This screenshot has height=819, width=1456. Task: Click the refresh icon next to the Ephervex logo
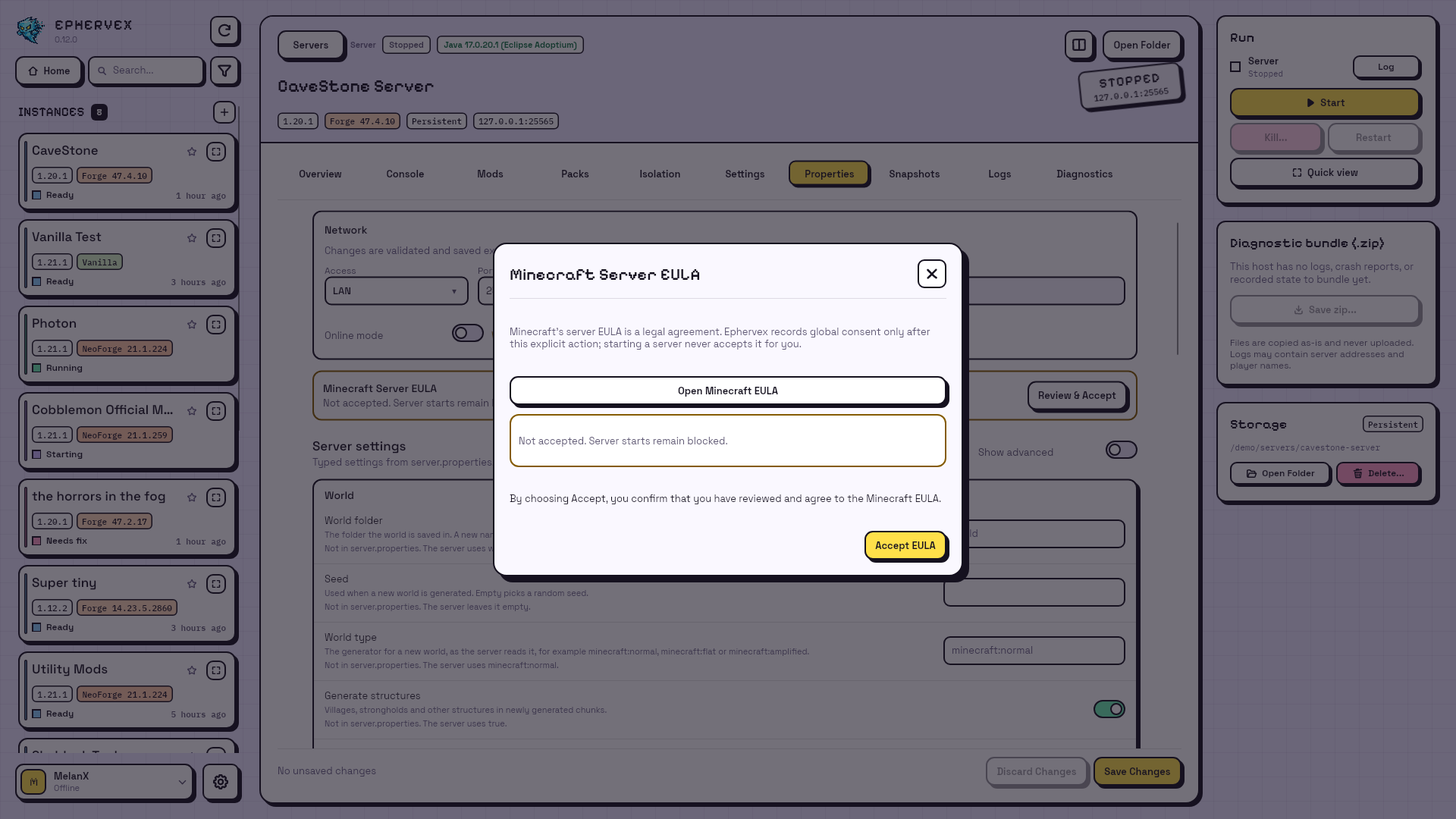tap(224, 30)
